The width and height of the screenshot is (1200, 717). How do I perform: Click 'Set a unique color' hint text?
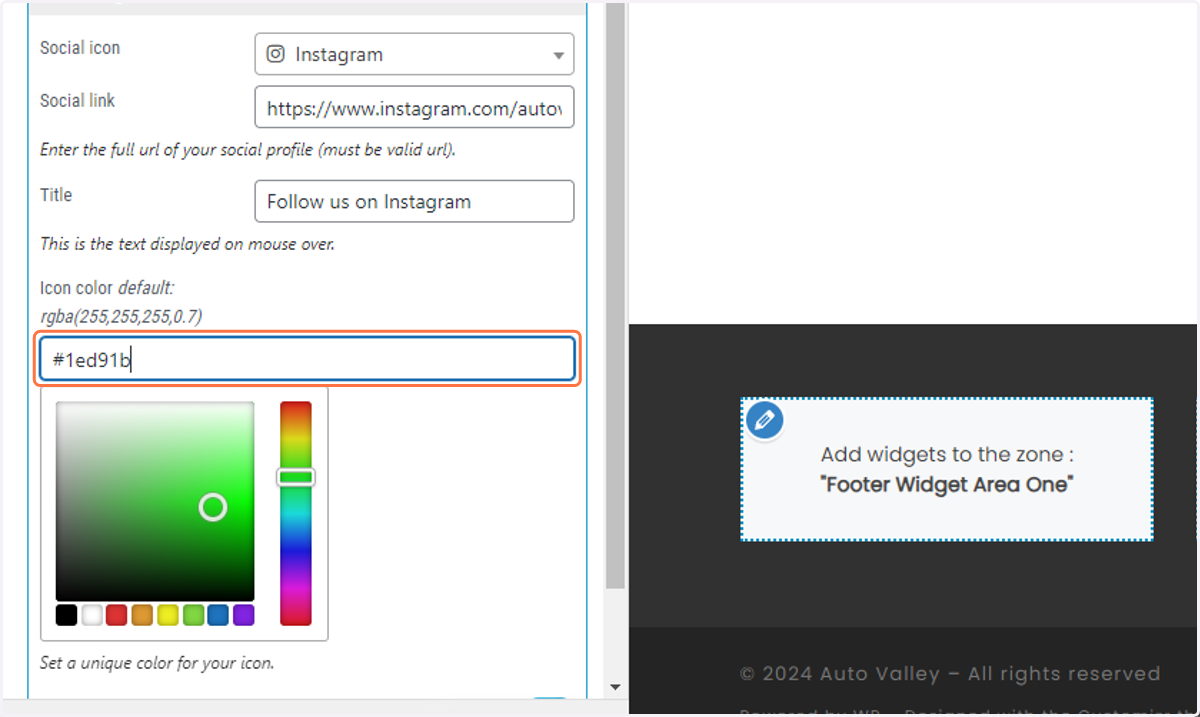(157, 662)
